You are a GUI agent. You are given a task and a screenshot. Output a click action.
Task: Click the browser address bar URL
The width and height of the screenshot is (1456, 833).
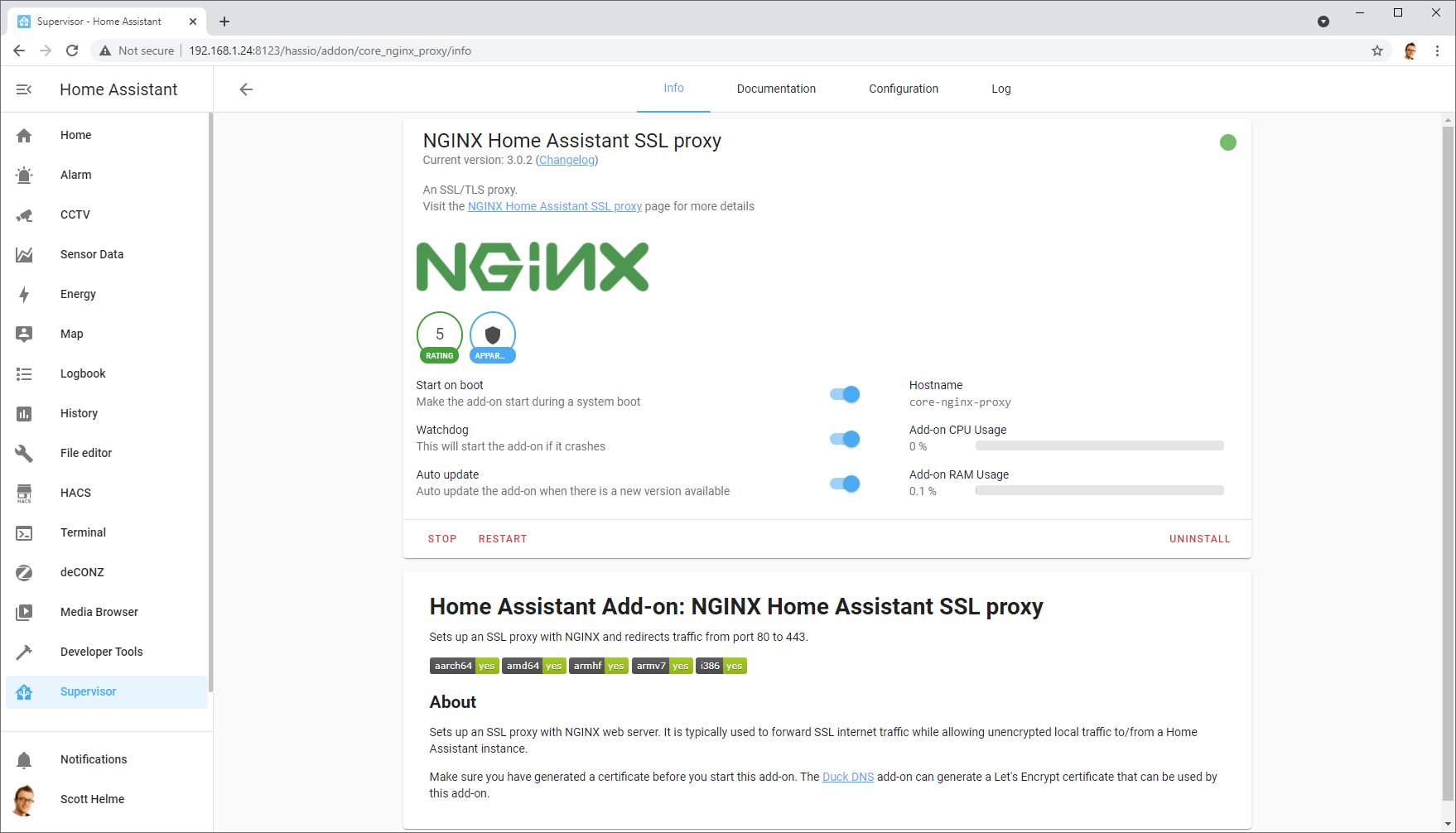[x=330, y=51]
